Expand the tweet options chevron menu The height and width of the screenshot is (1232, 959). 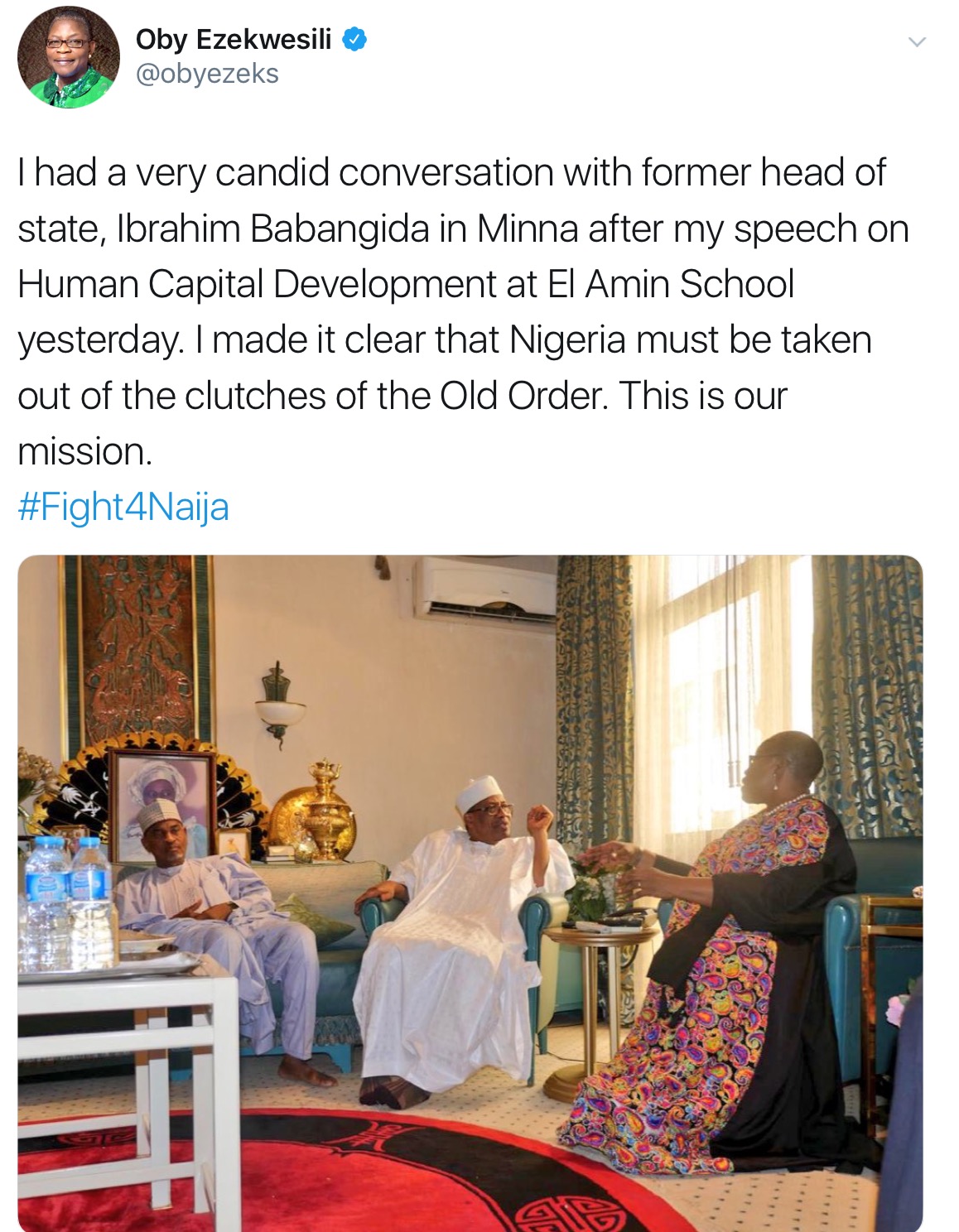(915, 41)
